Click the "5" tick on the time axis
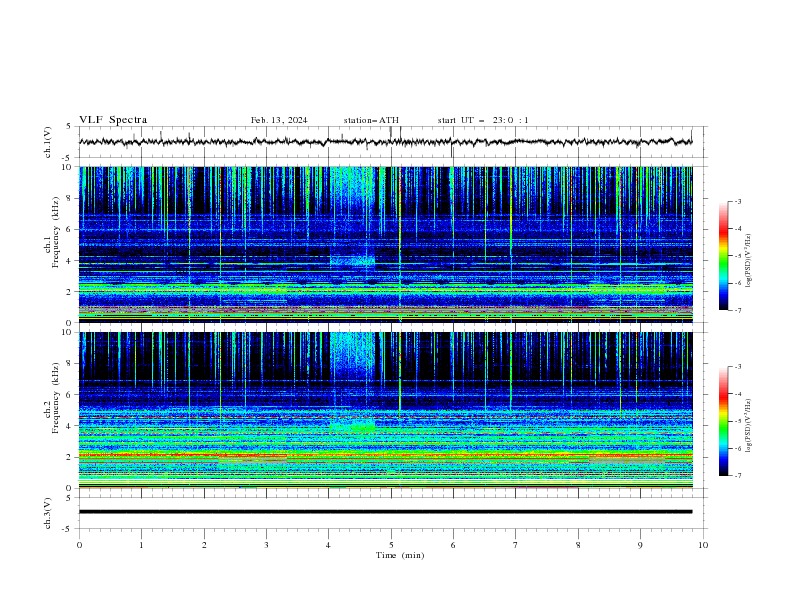 coord(391,545)
